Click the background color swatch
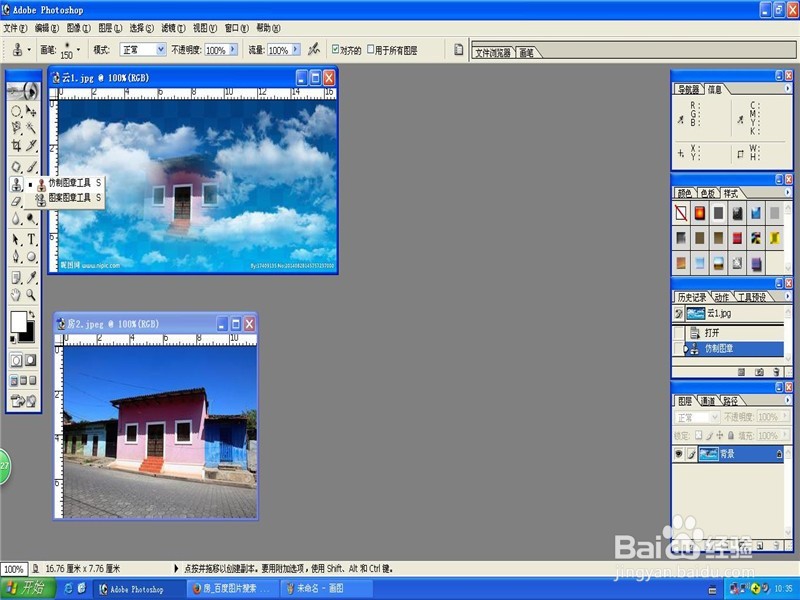The height and width of the screenshot is (600, 800). (28, 333)
